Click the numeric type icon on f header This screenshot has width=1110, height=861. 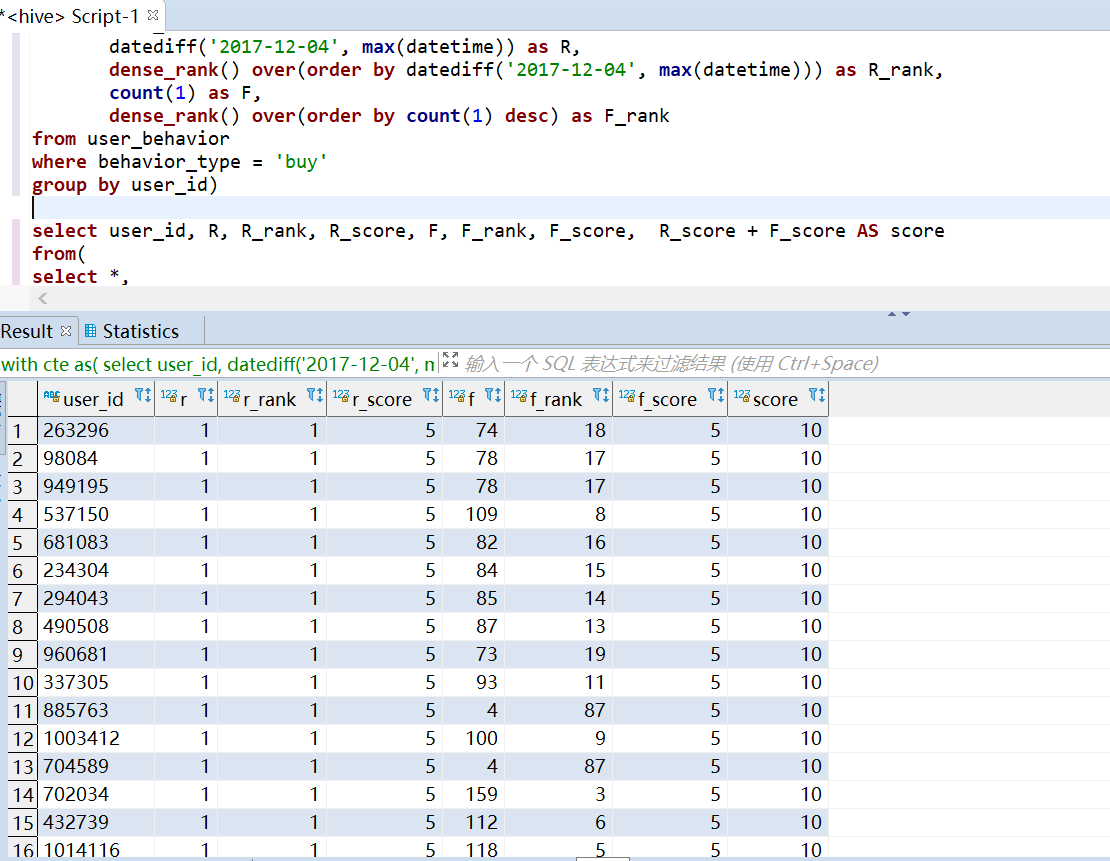457,397
